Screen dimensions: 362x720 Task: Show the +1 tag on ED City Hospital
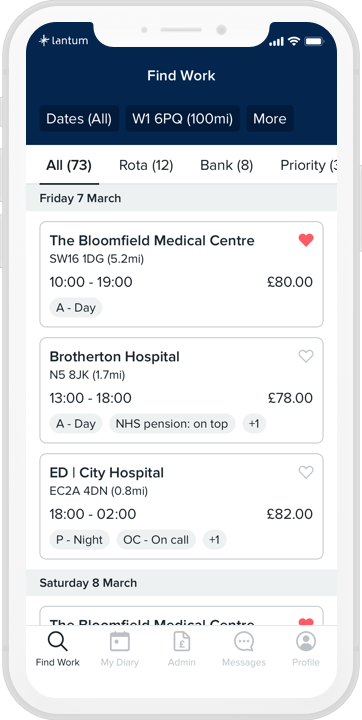[x=215, y=540]
